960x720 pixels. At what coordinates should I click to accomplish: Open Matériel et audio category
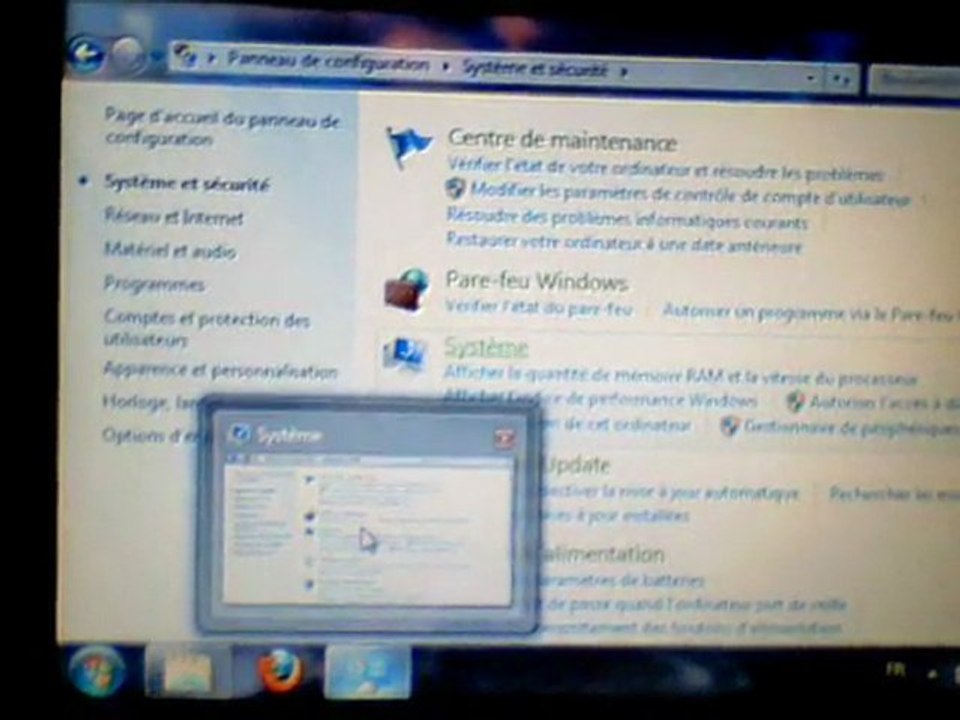[x=170, y=250]
